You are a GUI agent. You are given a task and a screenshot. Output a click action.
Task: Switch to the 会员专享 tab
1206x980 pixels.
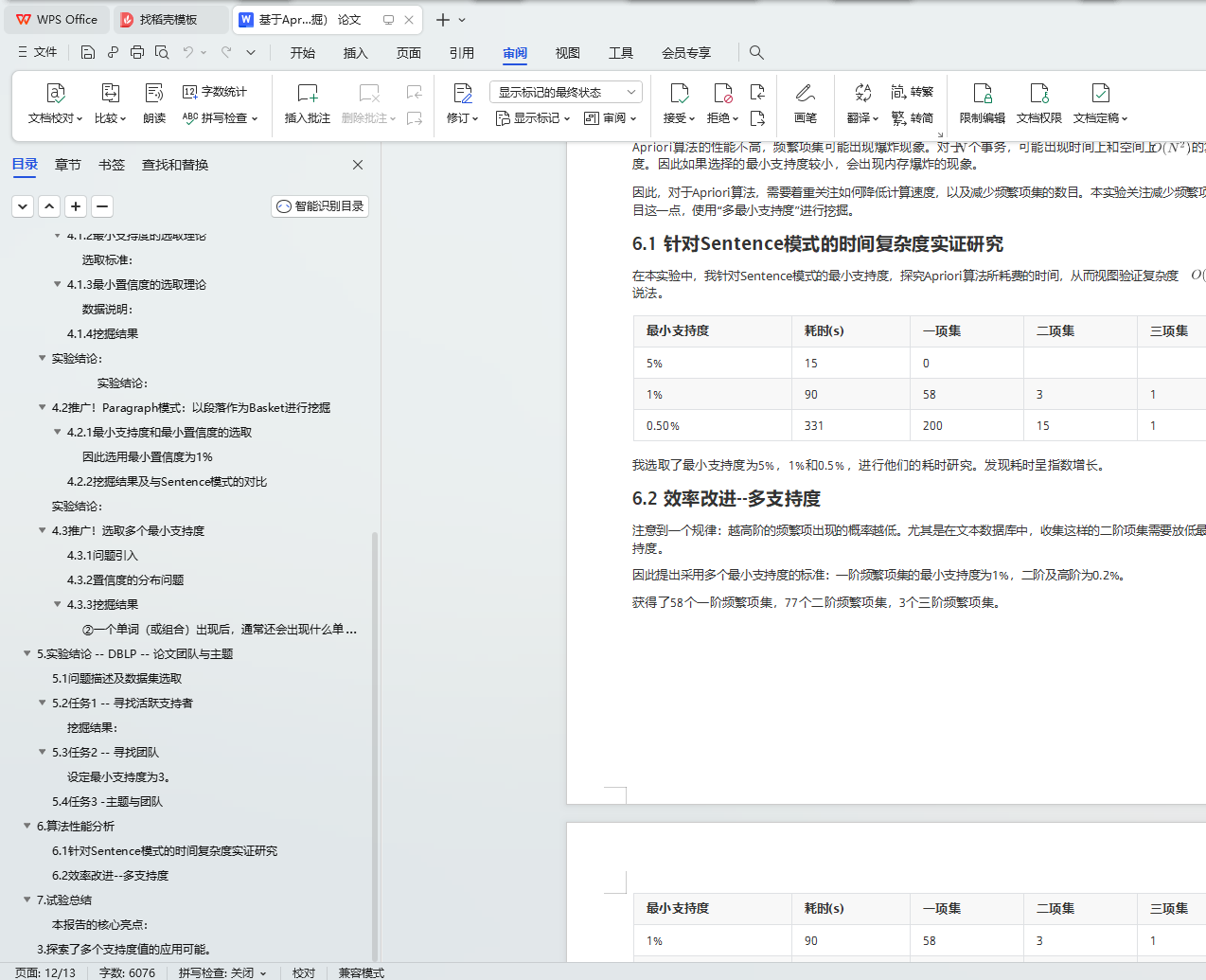(x=686, y=53)
